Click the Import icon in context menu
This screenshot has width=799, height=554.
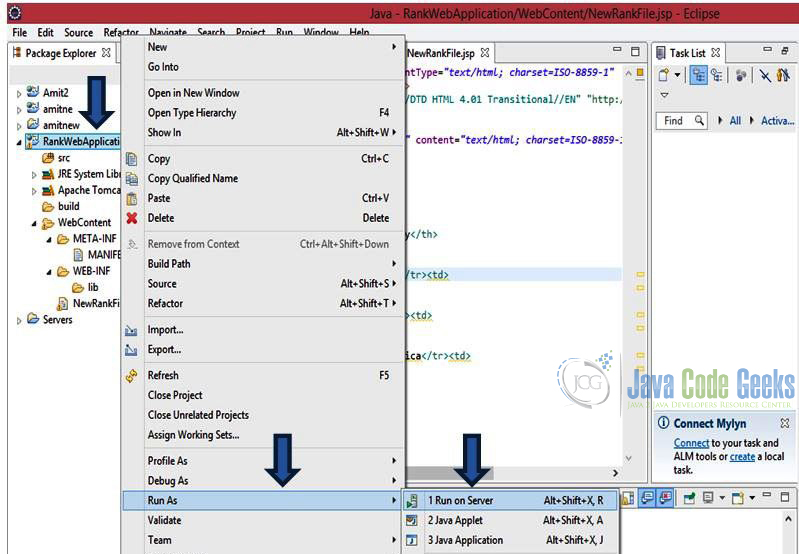pos(131,331)
